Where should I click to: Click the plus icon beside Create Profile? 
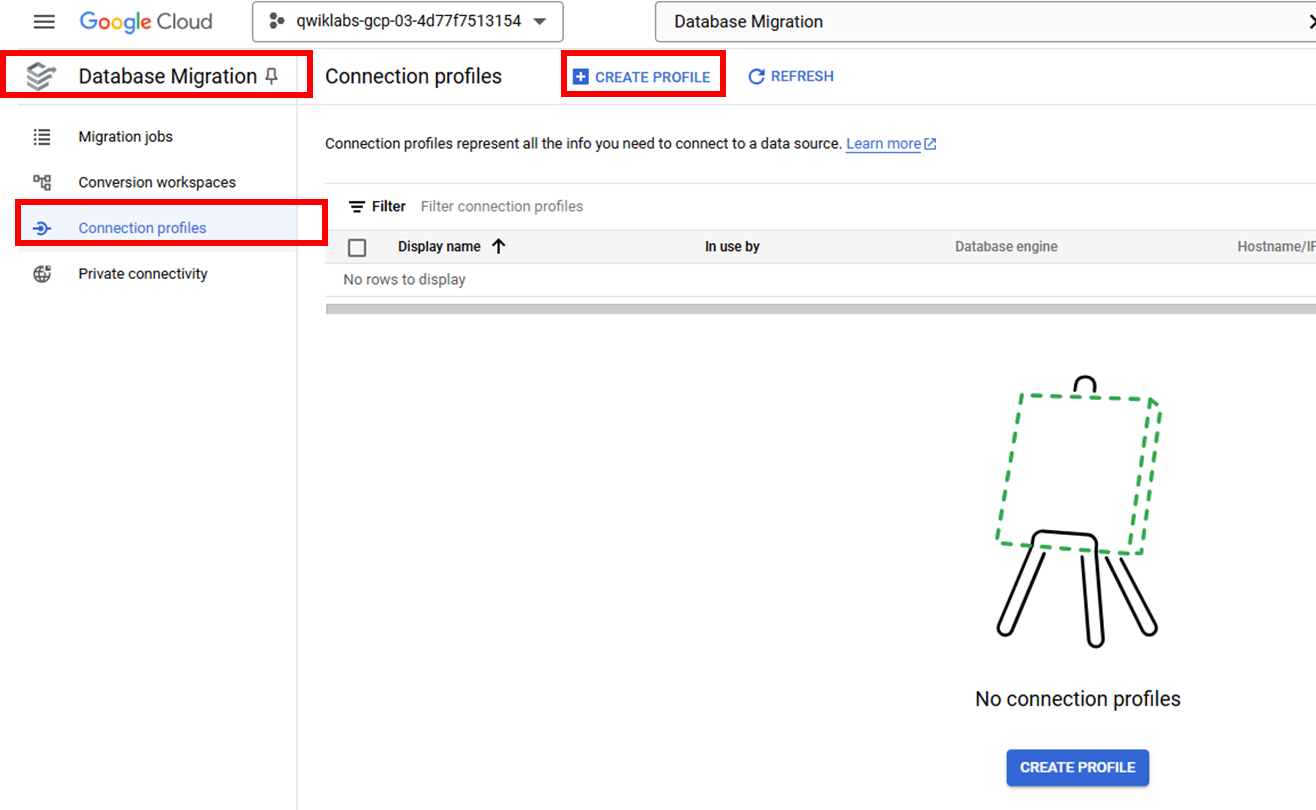pos(581,77)
